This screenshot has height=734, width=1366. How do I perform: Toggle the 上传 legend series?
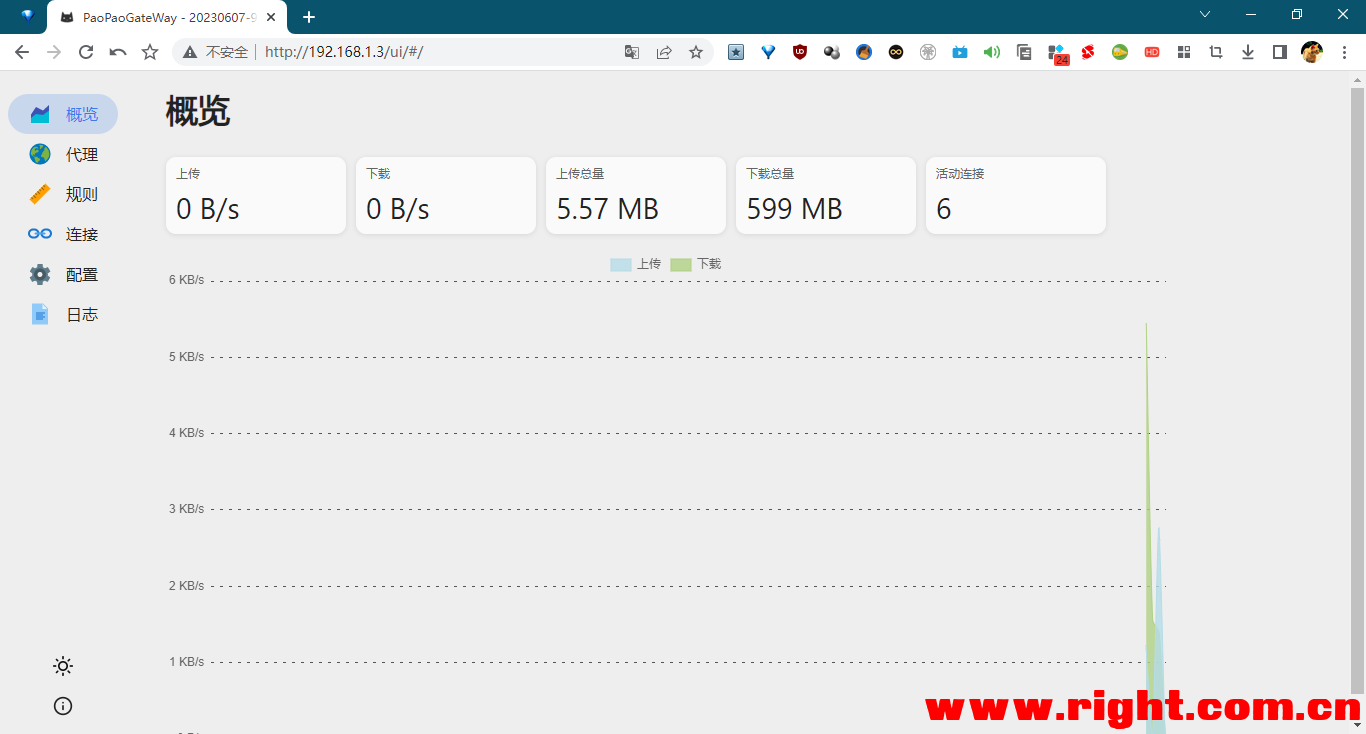pyautogui.click(x=636, y=264)
